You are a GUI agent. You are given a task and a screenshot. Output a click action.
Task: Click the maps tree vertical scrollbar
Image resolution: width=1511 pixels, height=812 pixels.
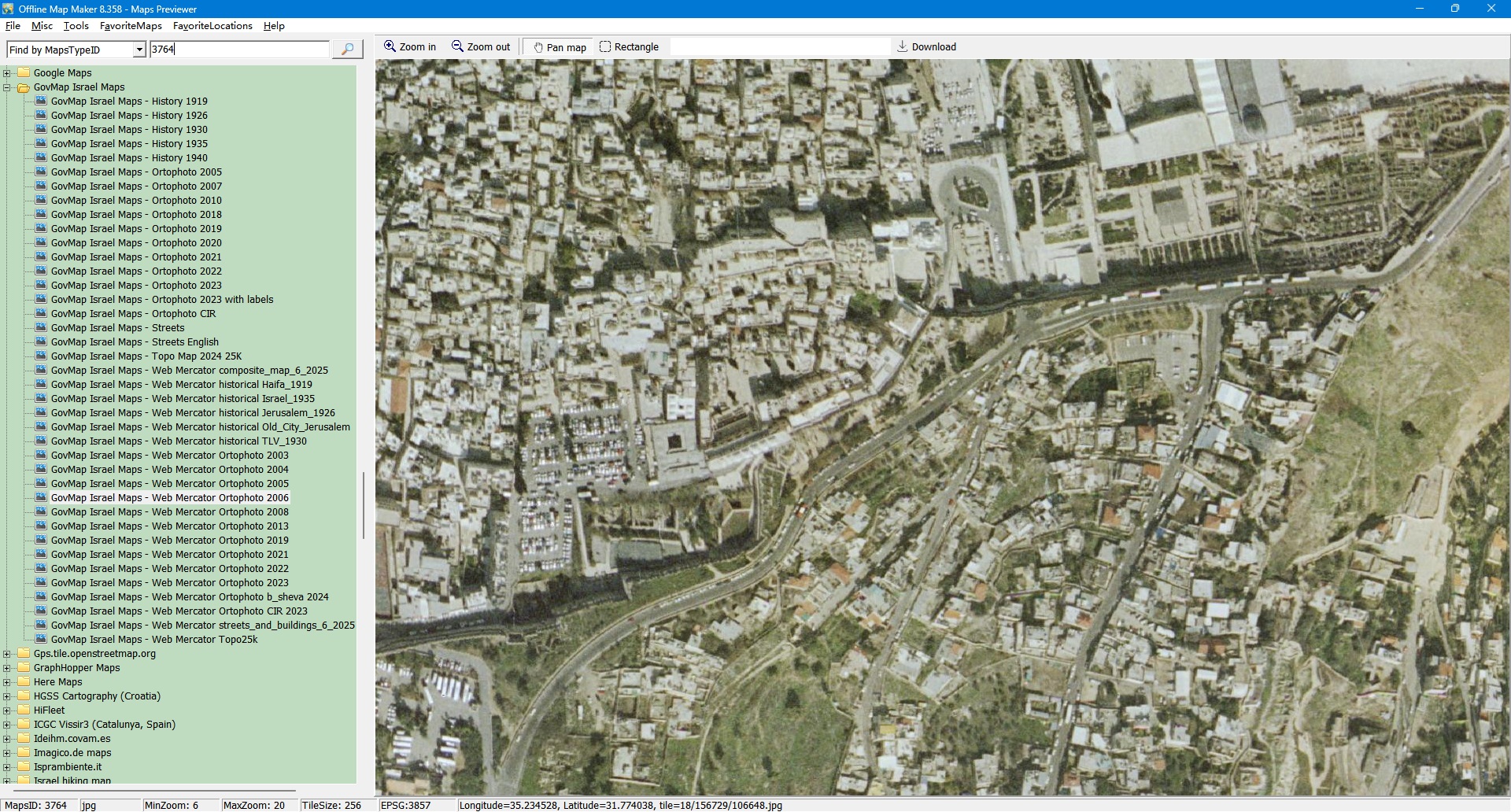point(363,504)
